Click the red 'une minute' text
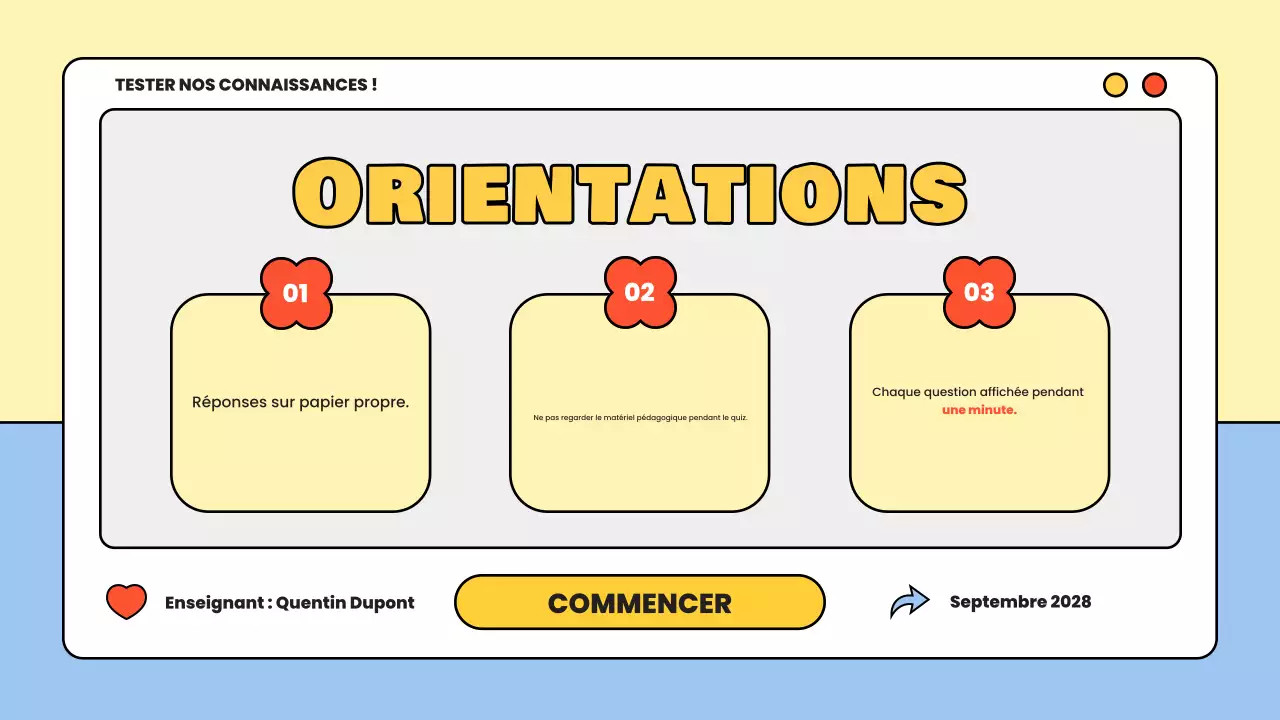Screen dimensions: 1280x720 pos(979,409)
